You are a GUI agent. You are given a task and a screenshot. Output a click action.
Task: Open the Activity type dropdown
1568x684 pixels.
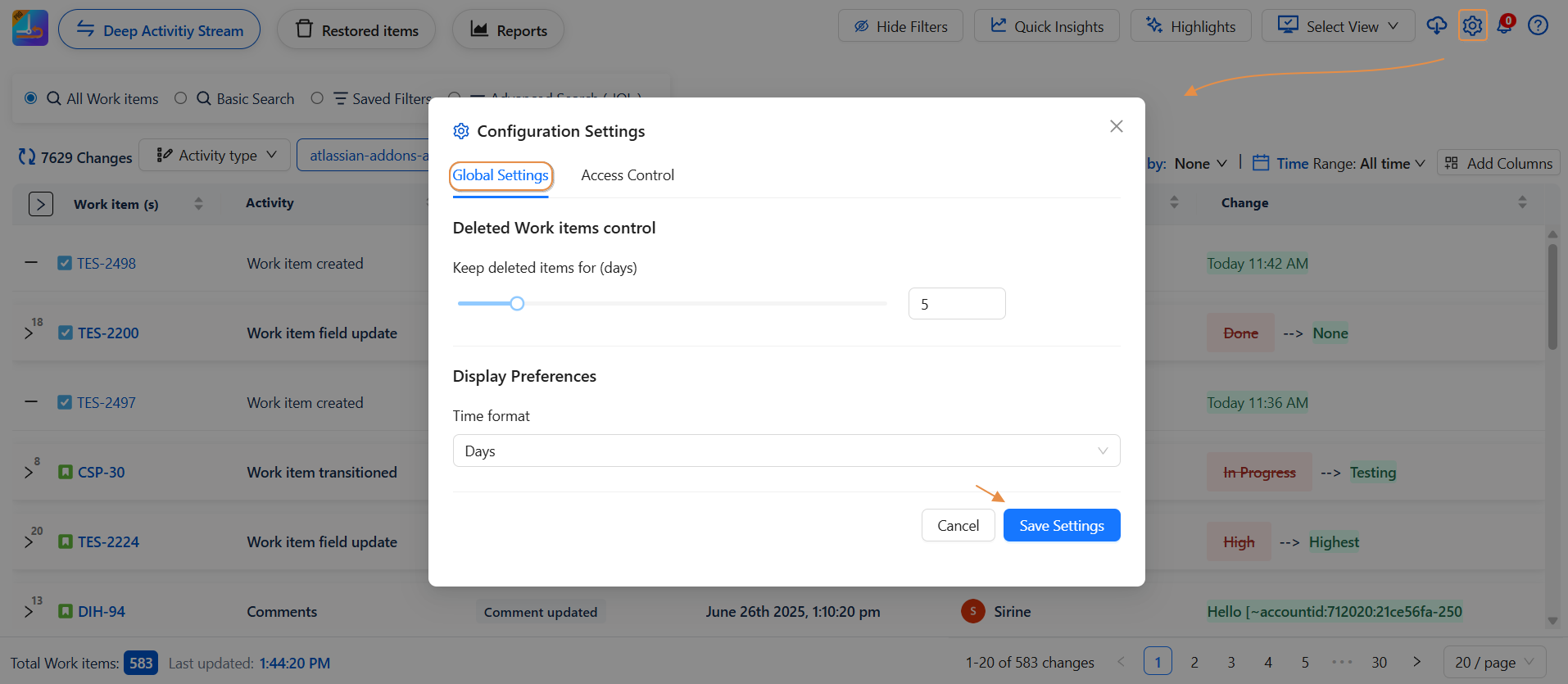(215, 156)
